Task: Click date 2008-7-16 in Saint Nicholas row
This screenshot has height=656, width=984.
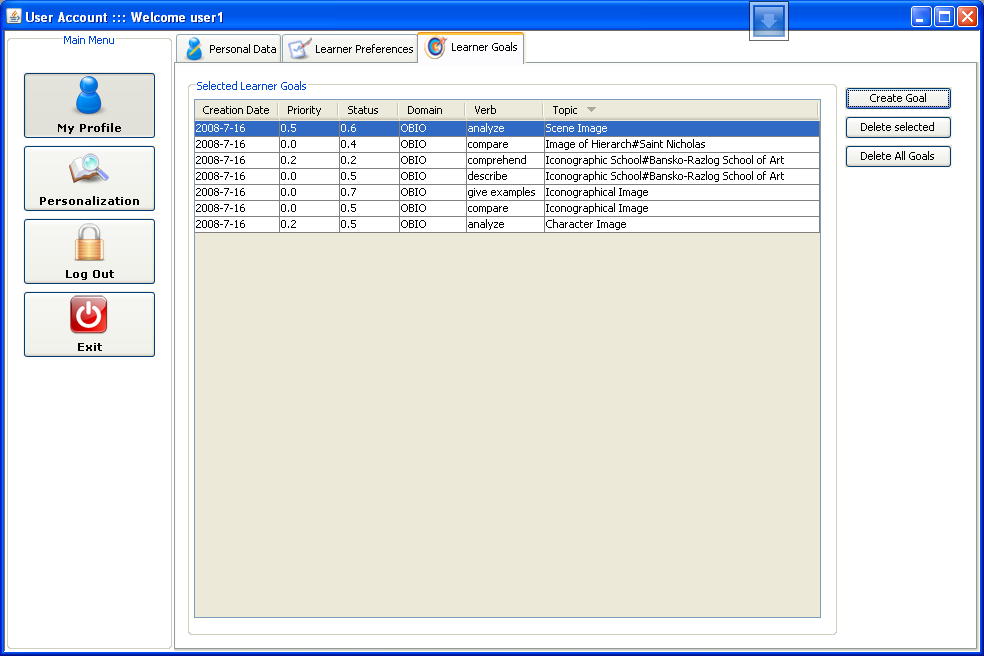Action: pos(220,144)
